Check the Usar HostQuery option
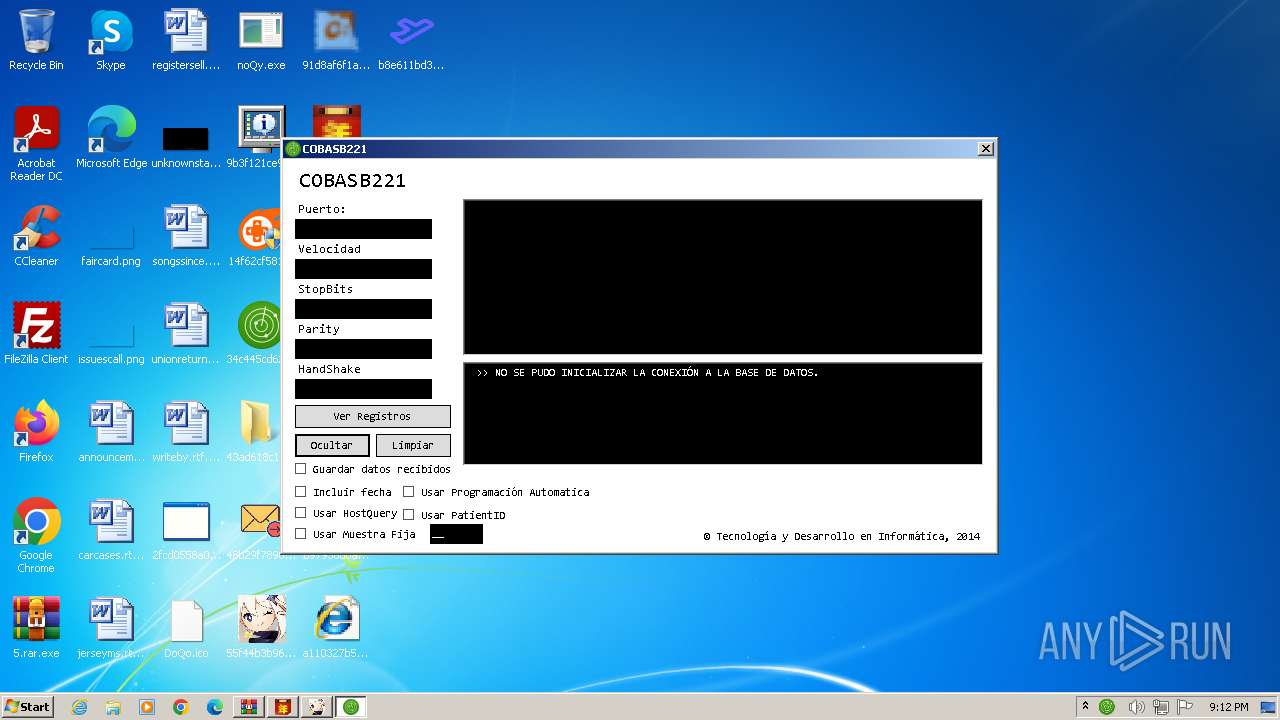This screenshot has height=720, width=1280. click(x=301, y=512)
